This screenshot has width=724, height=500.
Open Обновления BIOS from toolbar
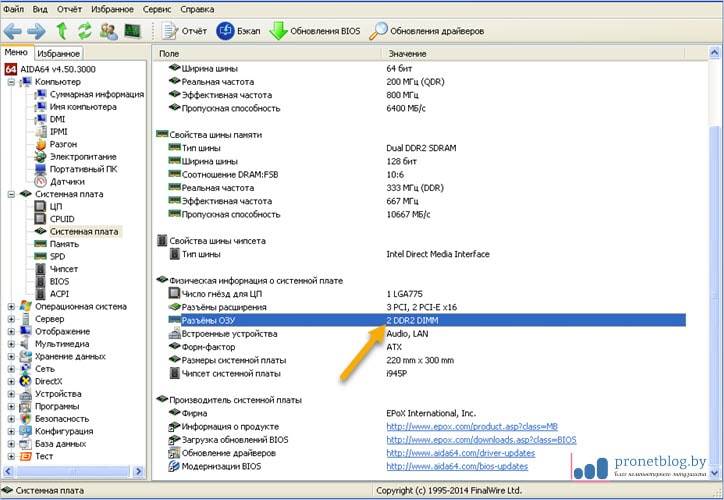[x=315, y=31]
